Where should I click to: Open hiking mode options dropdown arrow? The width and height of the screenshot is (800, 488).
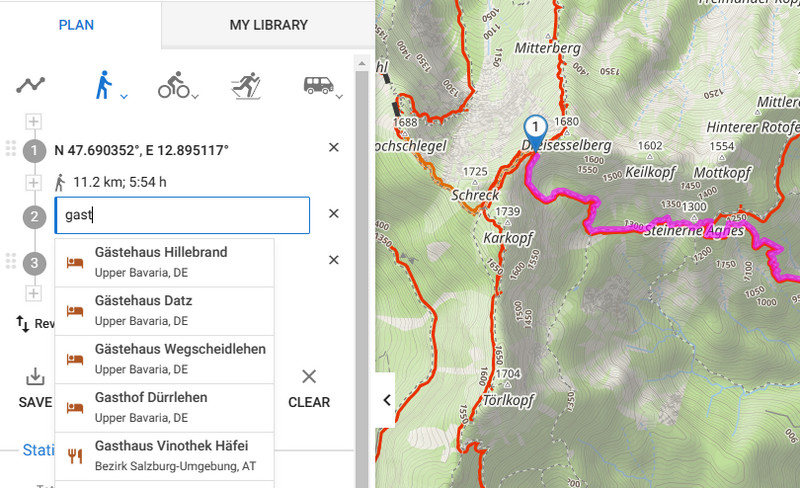(x=124, y=96)
